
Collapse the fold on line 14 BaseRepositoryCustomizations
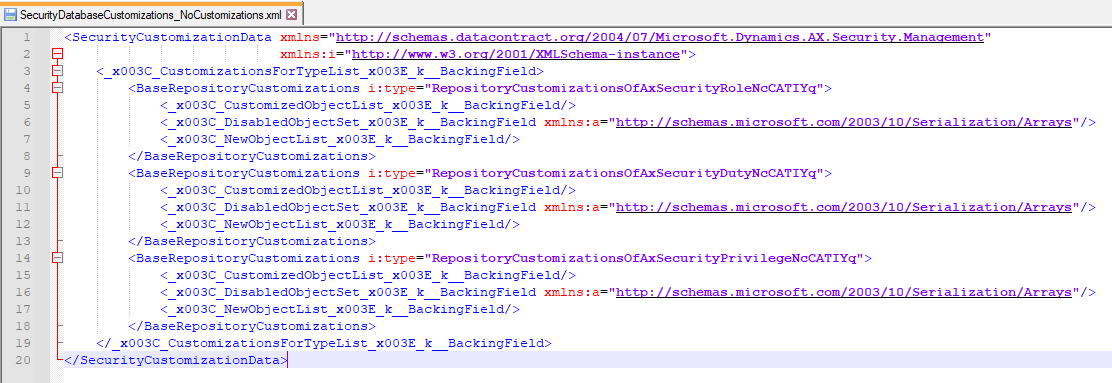(57, 258)
